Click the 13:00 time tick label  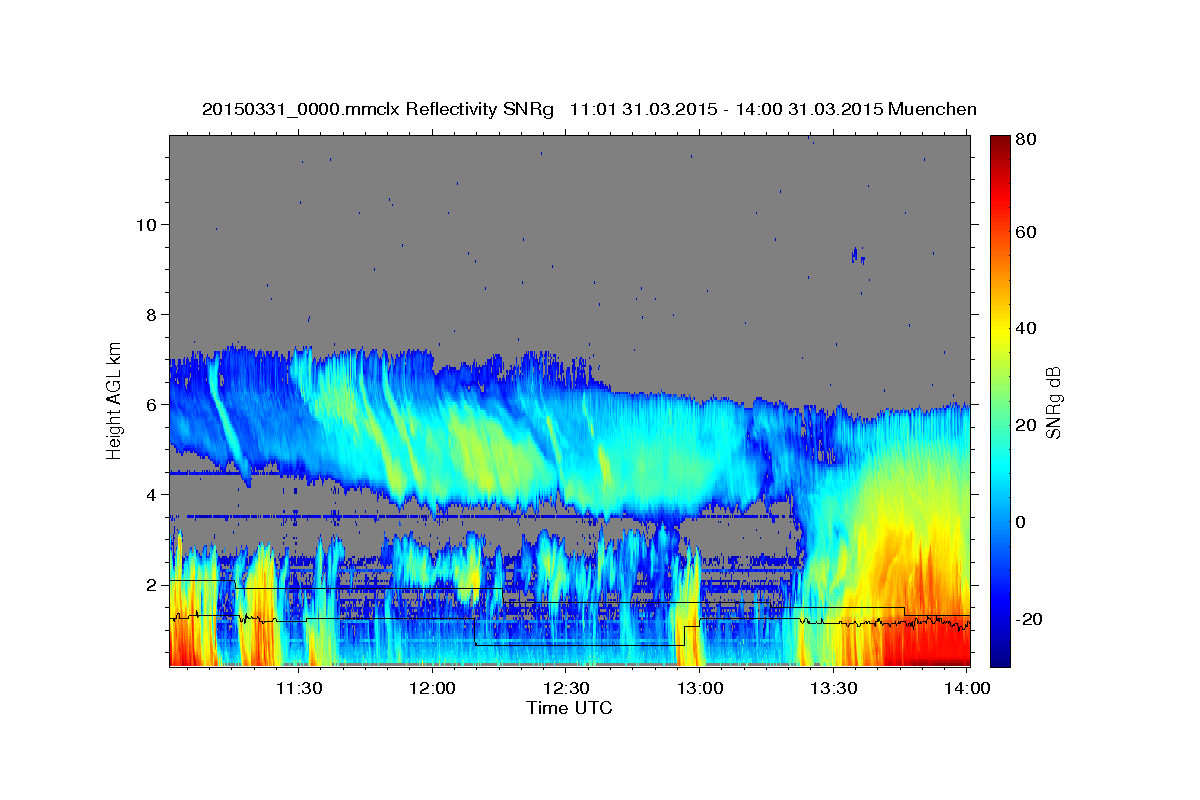[700, 688]
